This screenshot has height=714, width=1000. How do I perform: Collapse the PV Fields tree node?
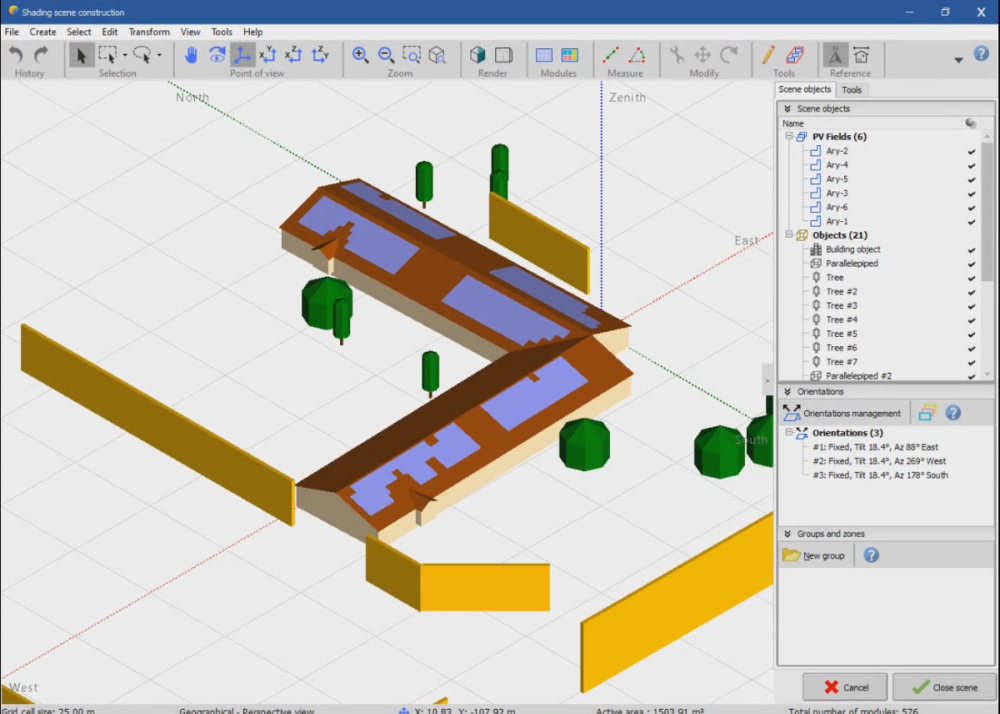pos(788,137)
